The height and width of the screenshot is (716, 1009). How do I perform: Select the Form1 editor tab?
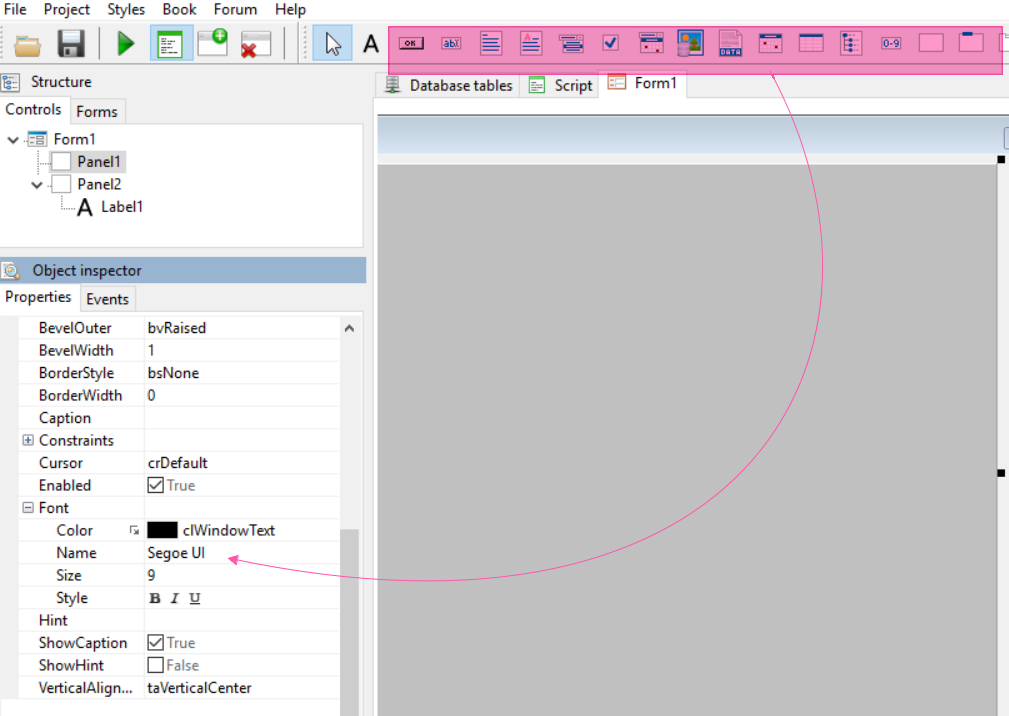(643, 84)
